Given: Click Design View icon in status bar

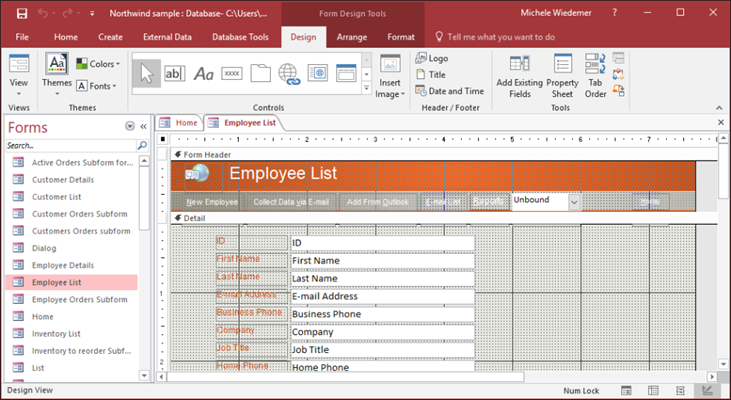Looking at the screenshot, I should [707, 390].
